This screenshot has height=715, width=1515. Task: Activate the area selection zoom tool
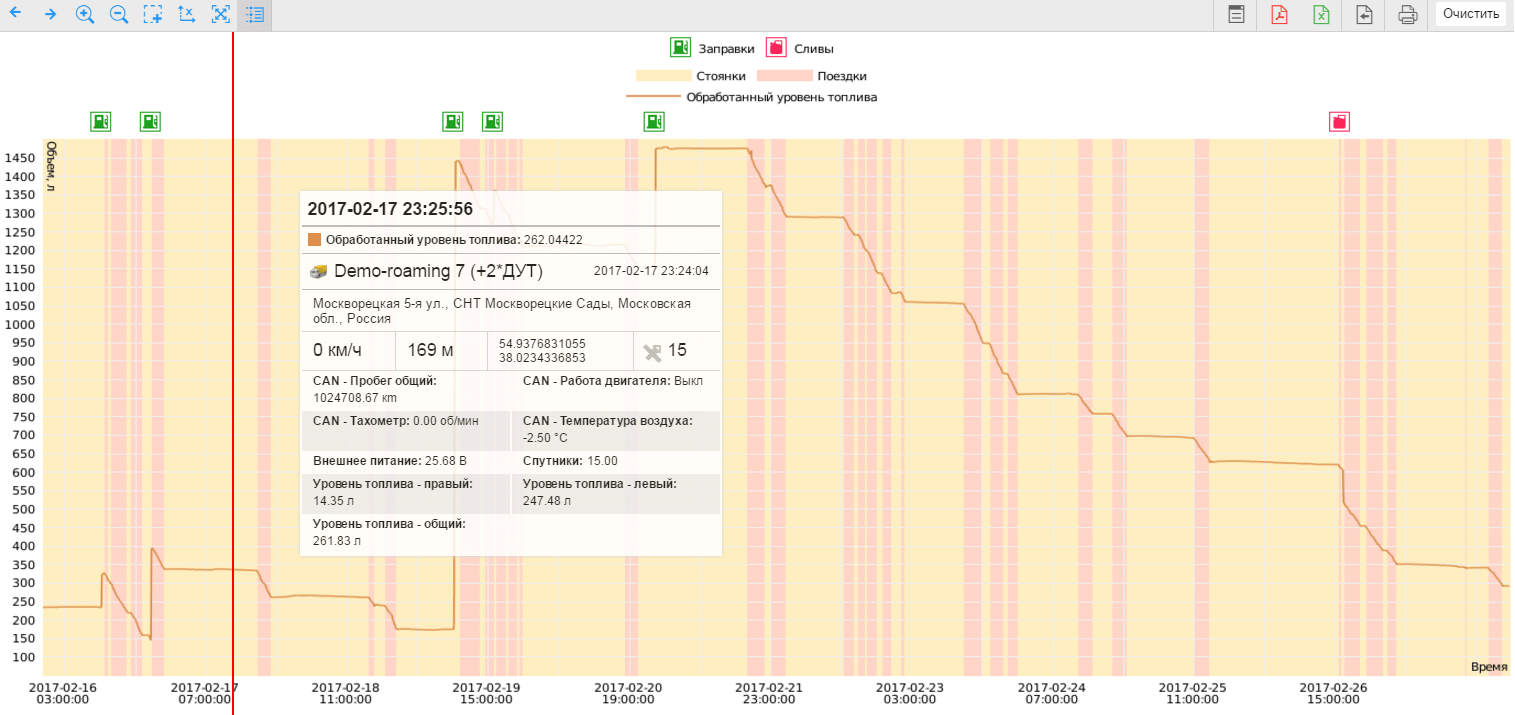pyautogui.click(x=152, y=14)
